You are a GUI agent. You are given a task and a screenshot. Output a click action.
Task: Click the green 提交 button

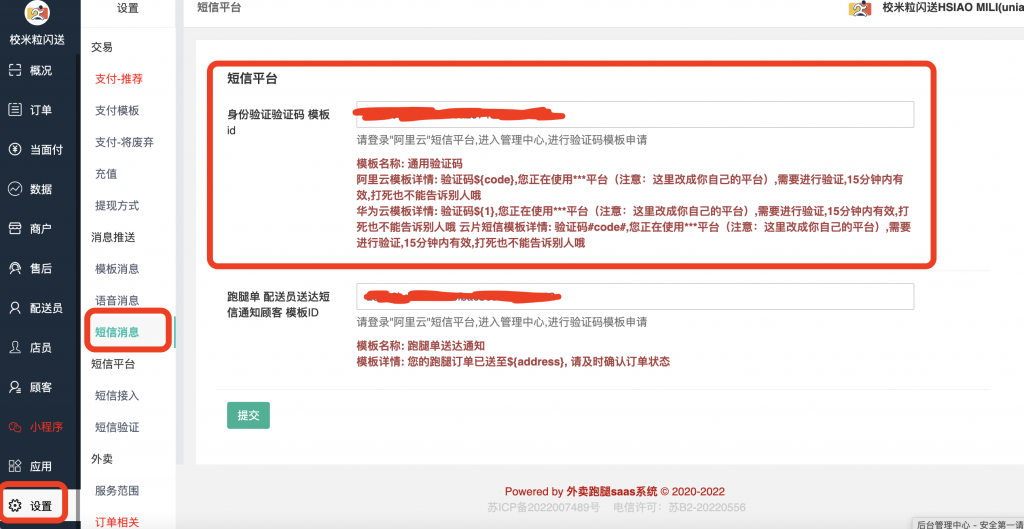click(248, 415)
